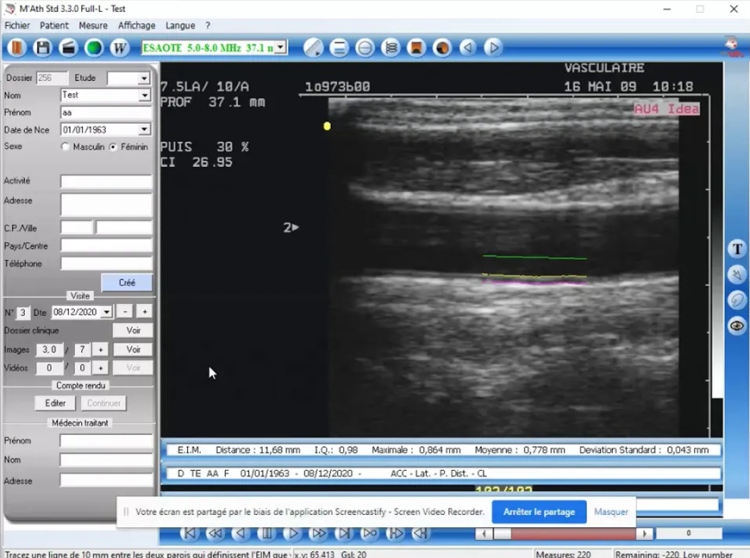Go to next image with right triangle
750x558 pixels.
tap(494, 48)
